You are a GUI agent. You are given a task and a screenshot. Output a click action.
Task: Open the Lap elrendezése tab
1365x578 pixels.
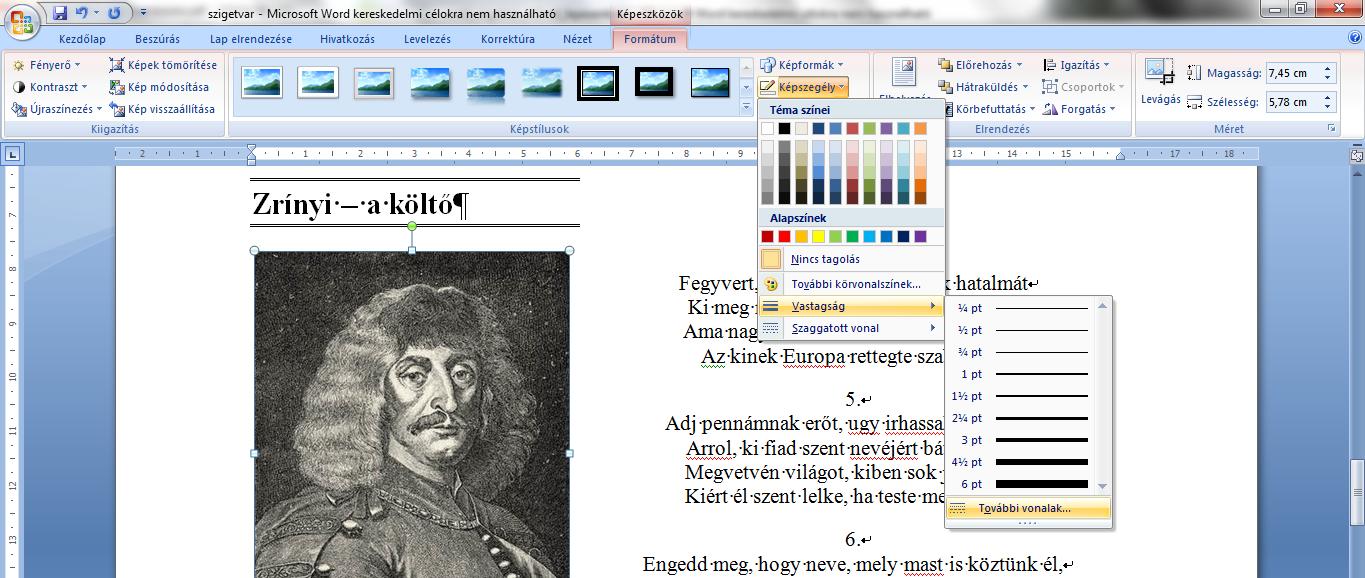coord(250,40)
